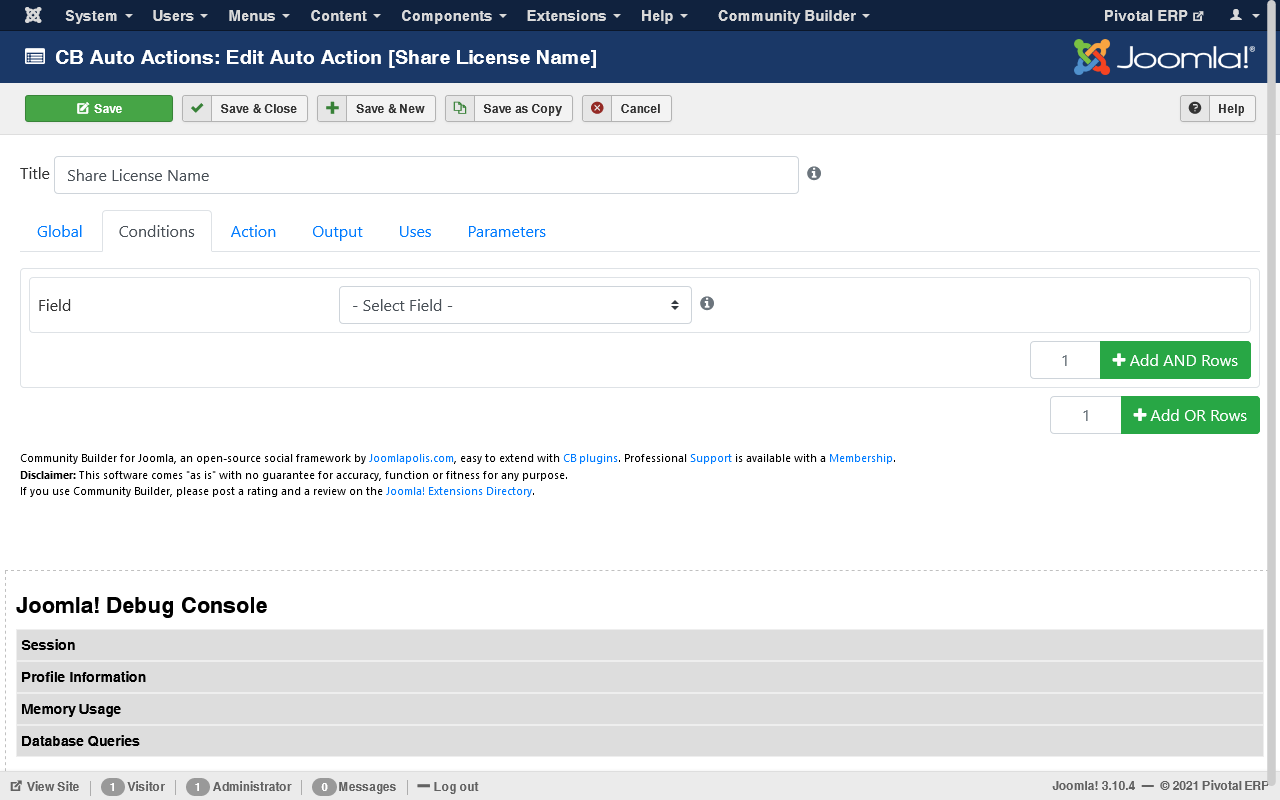This screenshot has width=1280, height=800.
Task: Expand the Session debug section
Action: click(x=640, y=645)
